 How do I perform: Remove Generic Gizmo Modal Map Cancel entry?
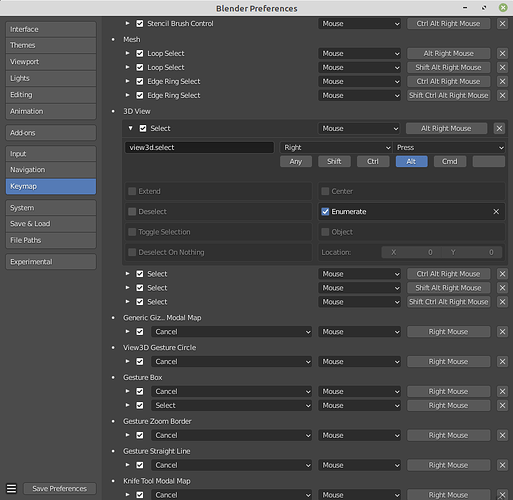click(x=502, y=332)
